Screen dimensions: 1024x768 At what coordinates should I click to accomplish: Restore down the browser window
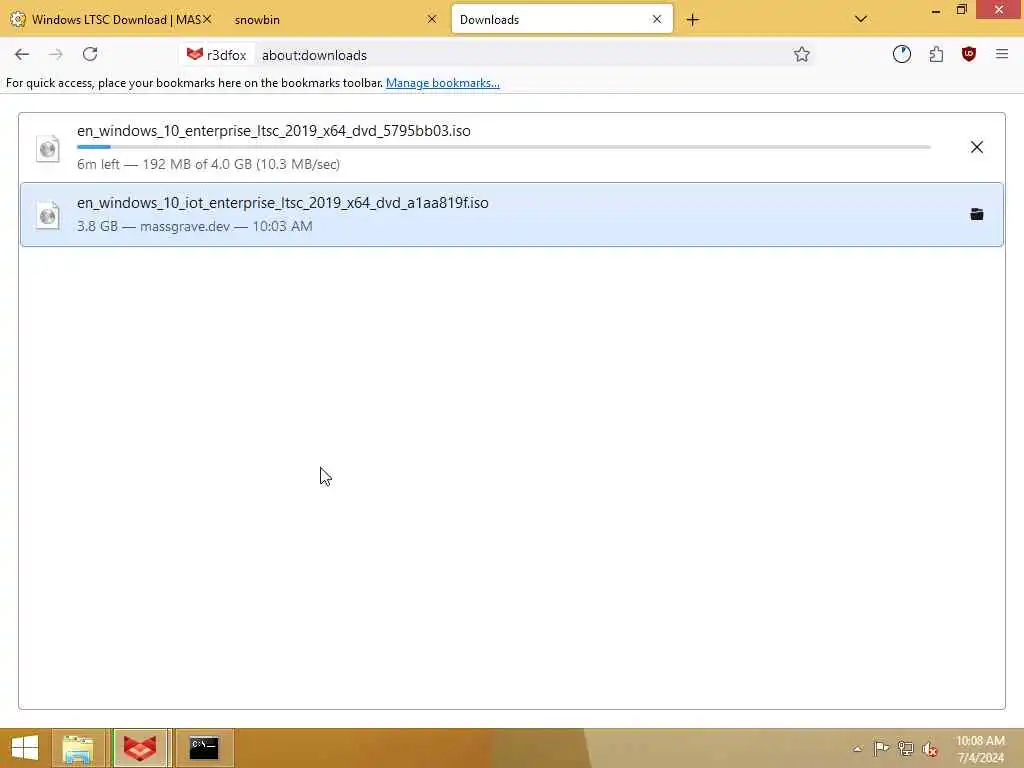pyautogui.click(x=961, y=9)
